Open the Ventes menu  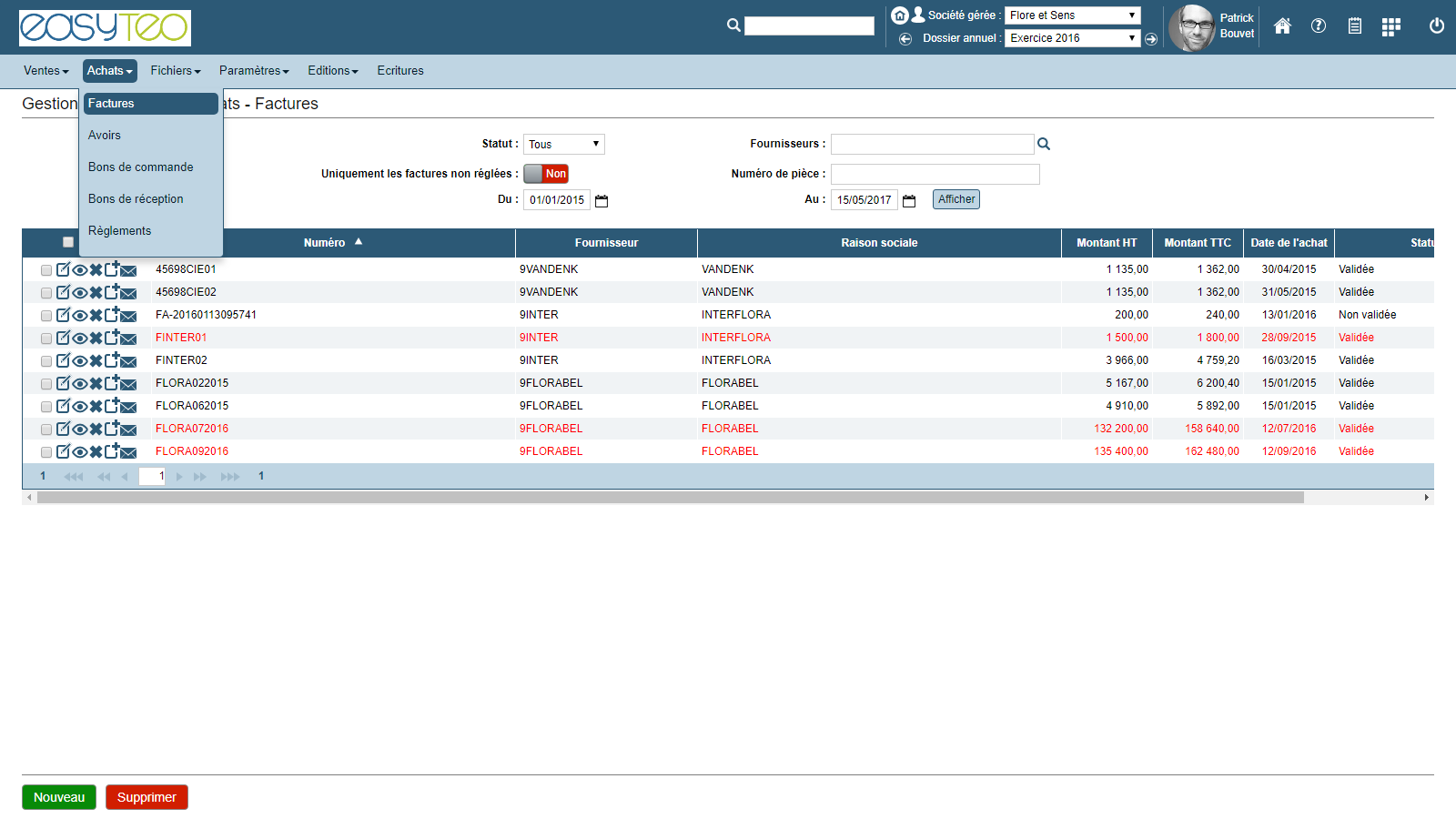coord(45,71)
